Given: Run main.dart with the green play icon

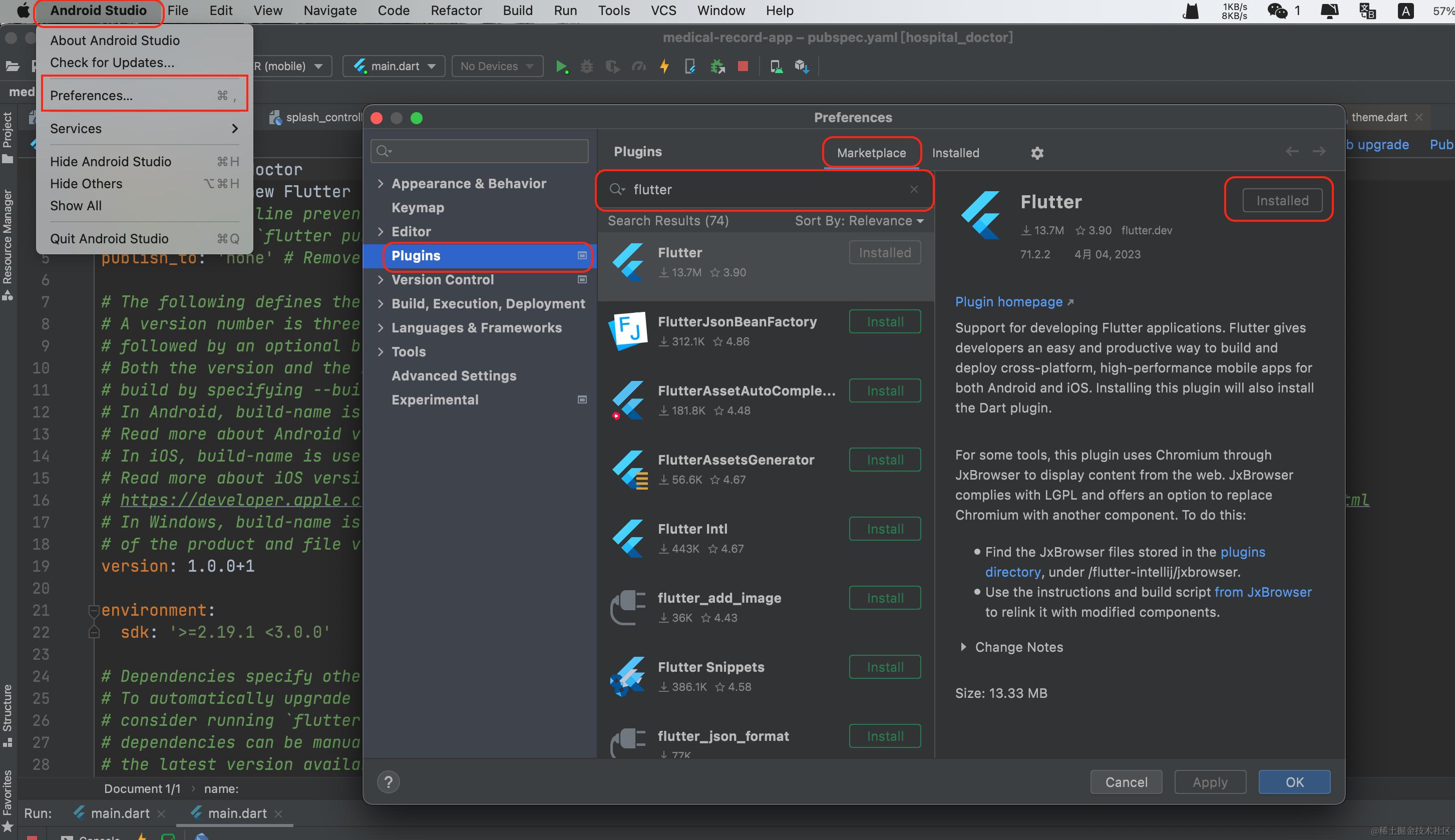Looking at the screenshot, I should point(561,67).
